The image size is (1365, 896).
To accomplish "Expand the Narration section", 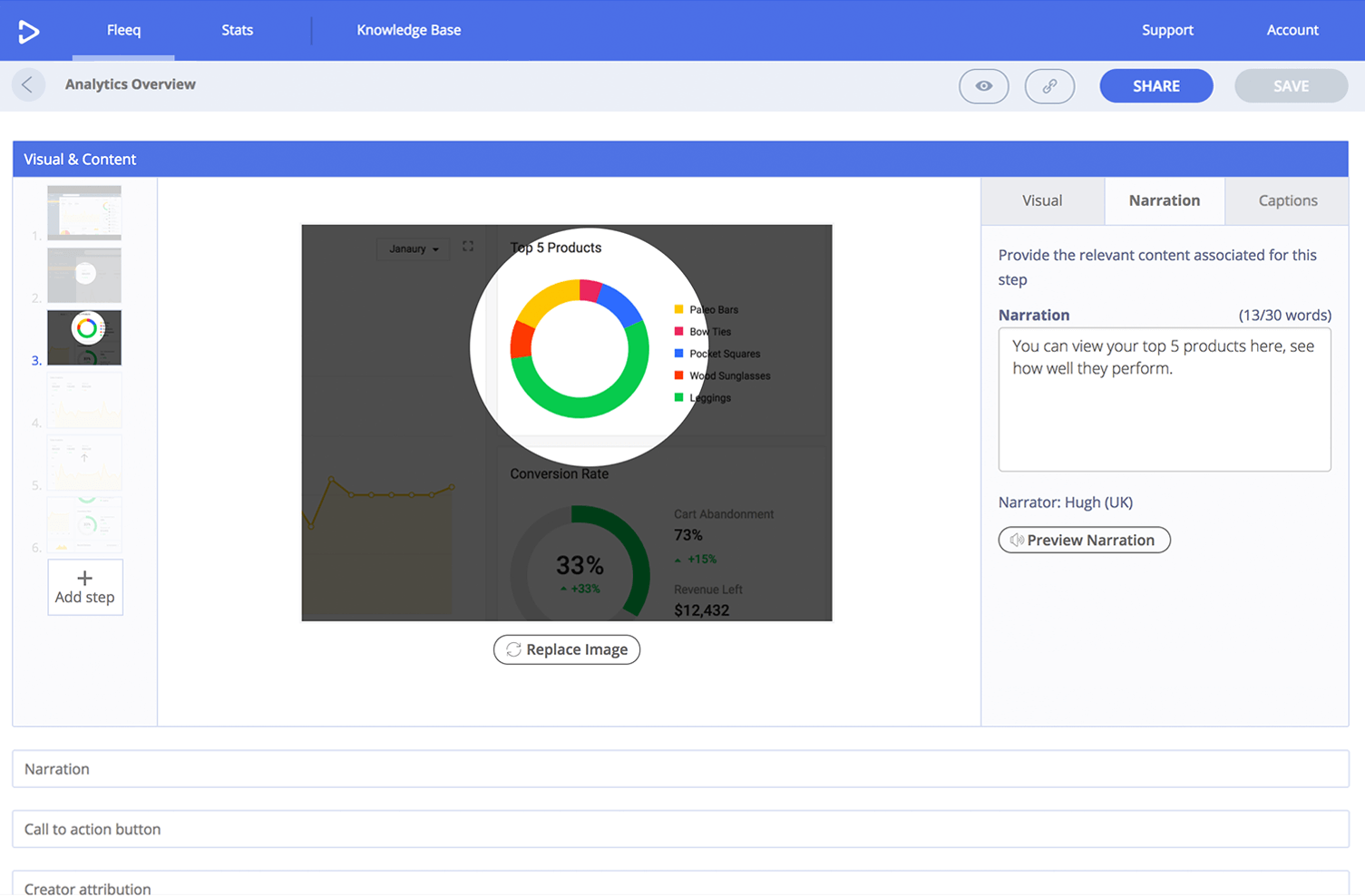I will pyautogui.click(x=680, y=769).
